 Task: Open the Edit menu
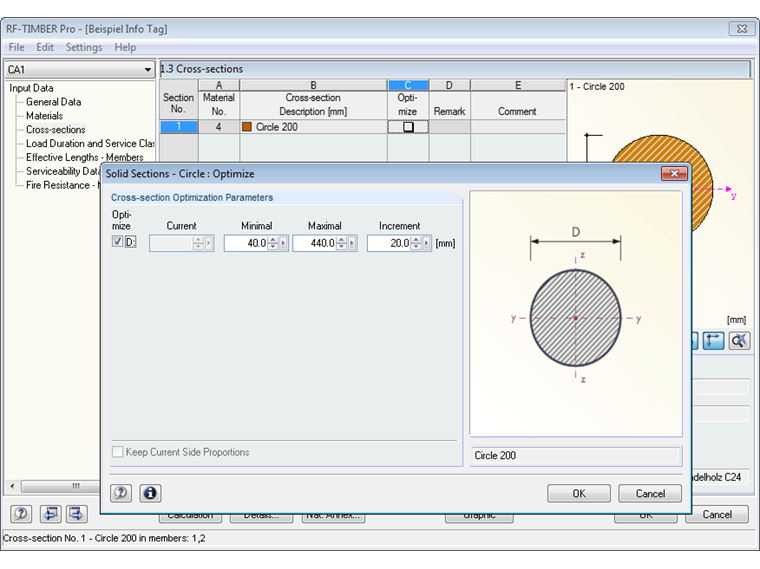click(45, 47)
